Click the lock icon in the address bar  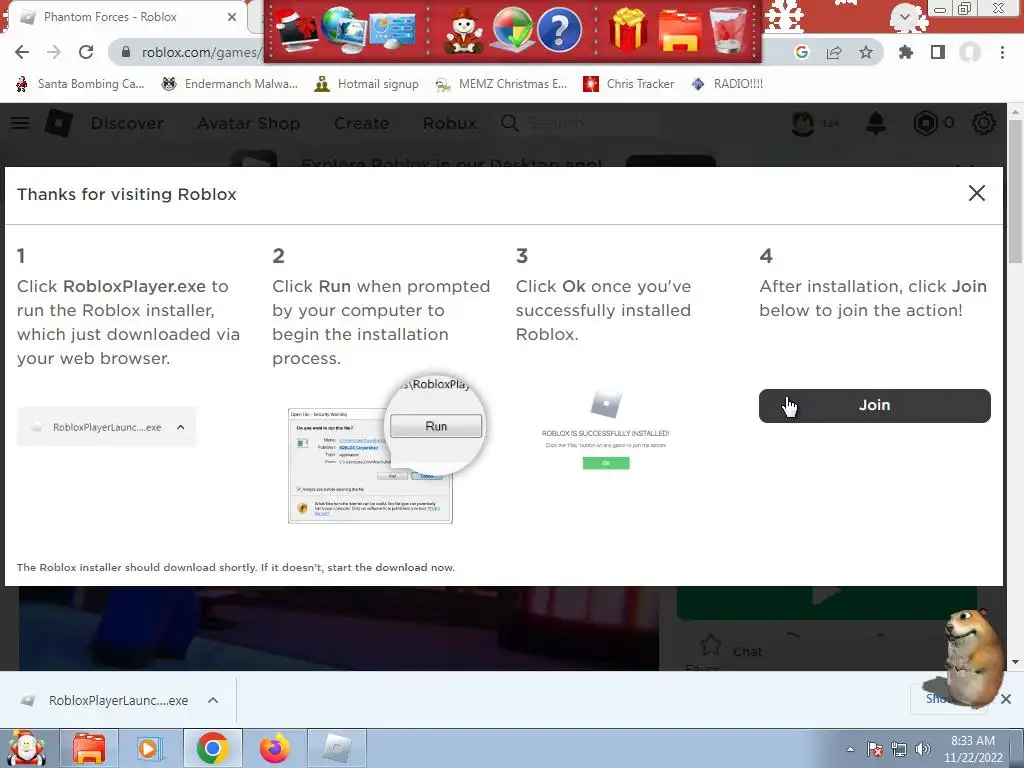coord(127,52)
